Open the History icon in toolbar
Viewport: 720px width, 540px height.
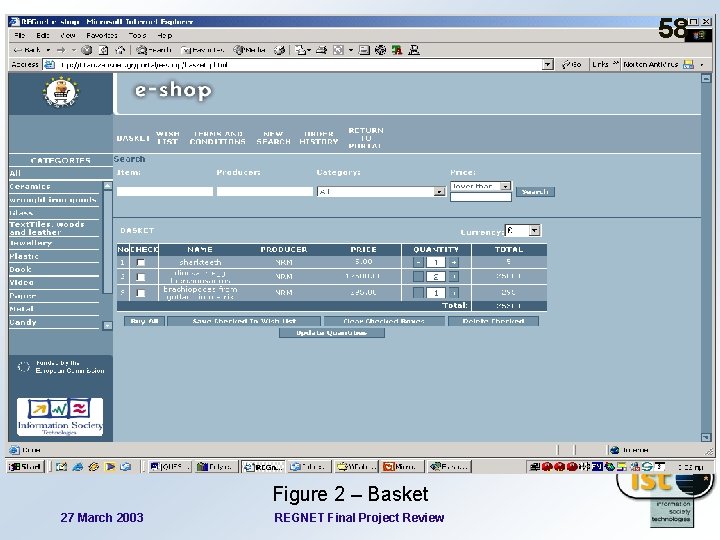(x=279, y=50)
